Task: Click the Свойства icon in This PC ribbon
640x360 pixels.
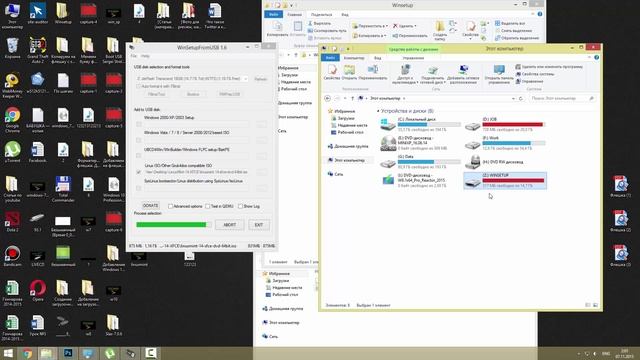Action: tap(331, 72)
